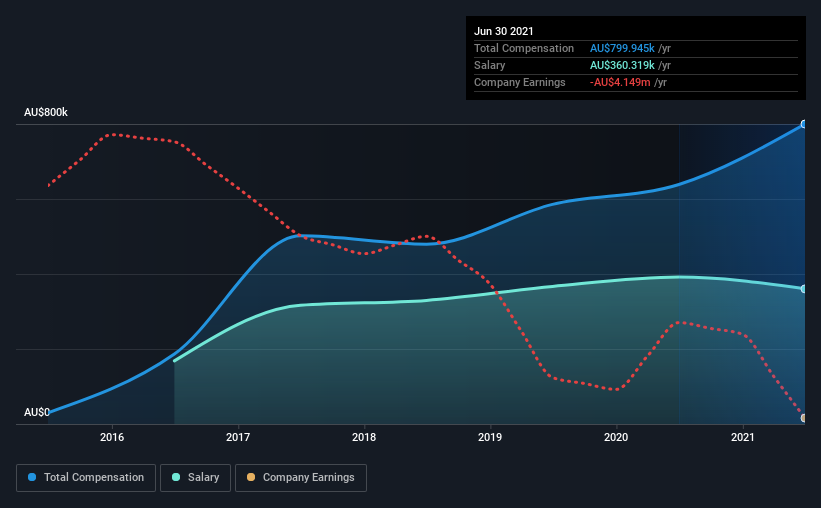Click the 2017 x-axis label
This screenshot has height=508, width=821.
point(238,437)
